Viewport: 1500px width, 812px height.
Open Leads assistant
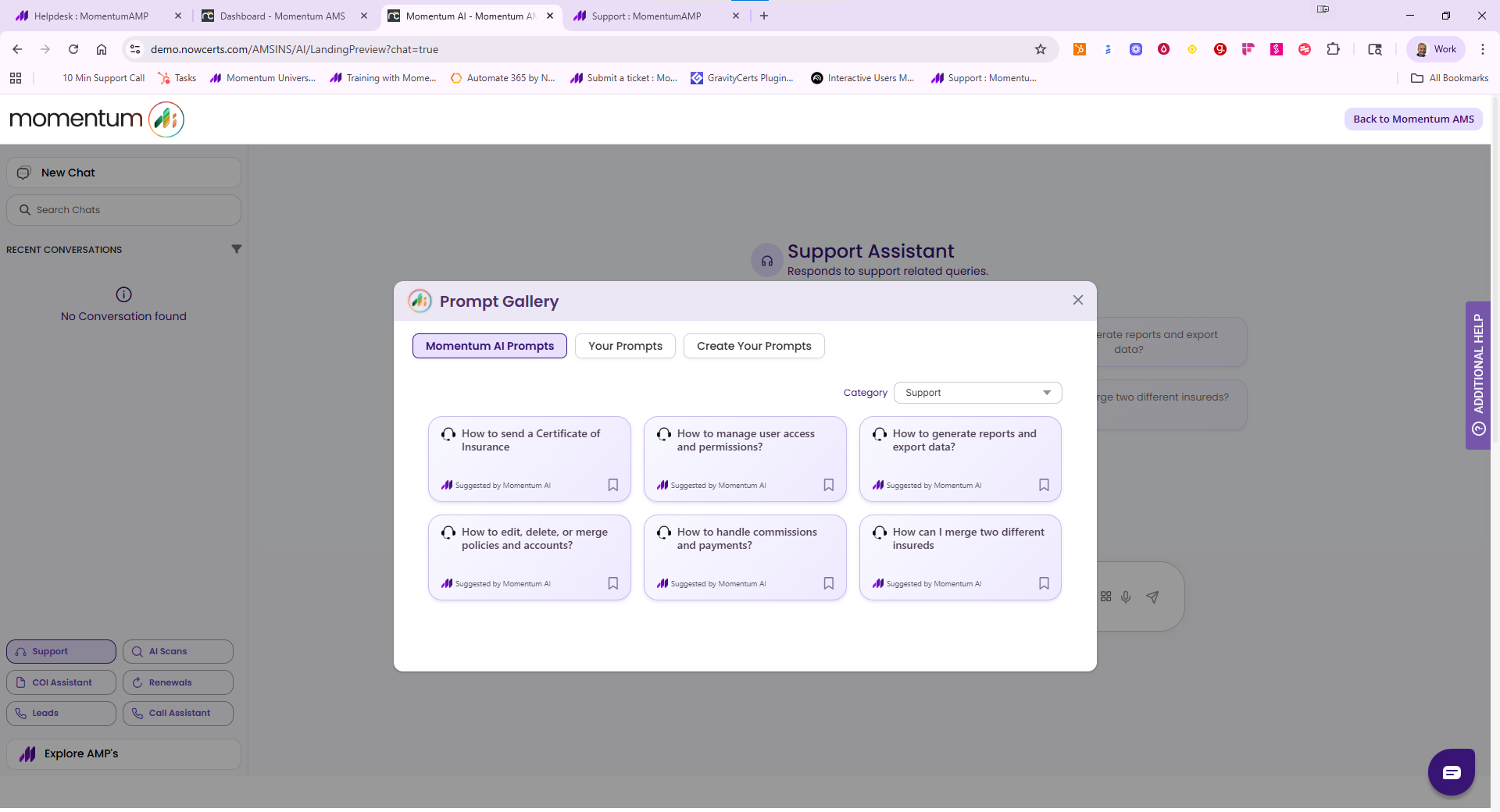[x=61, y=713]
